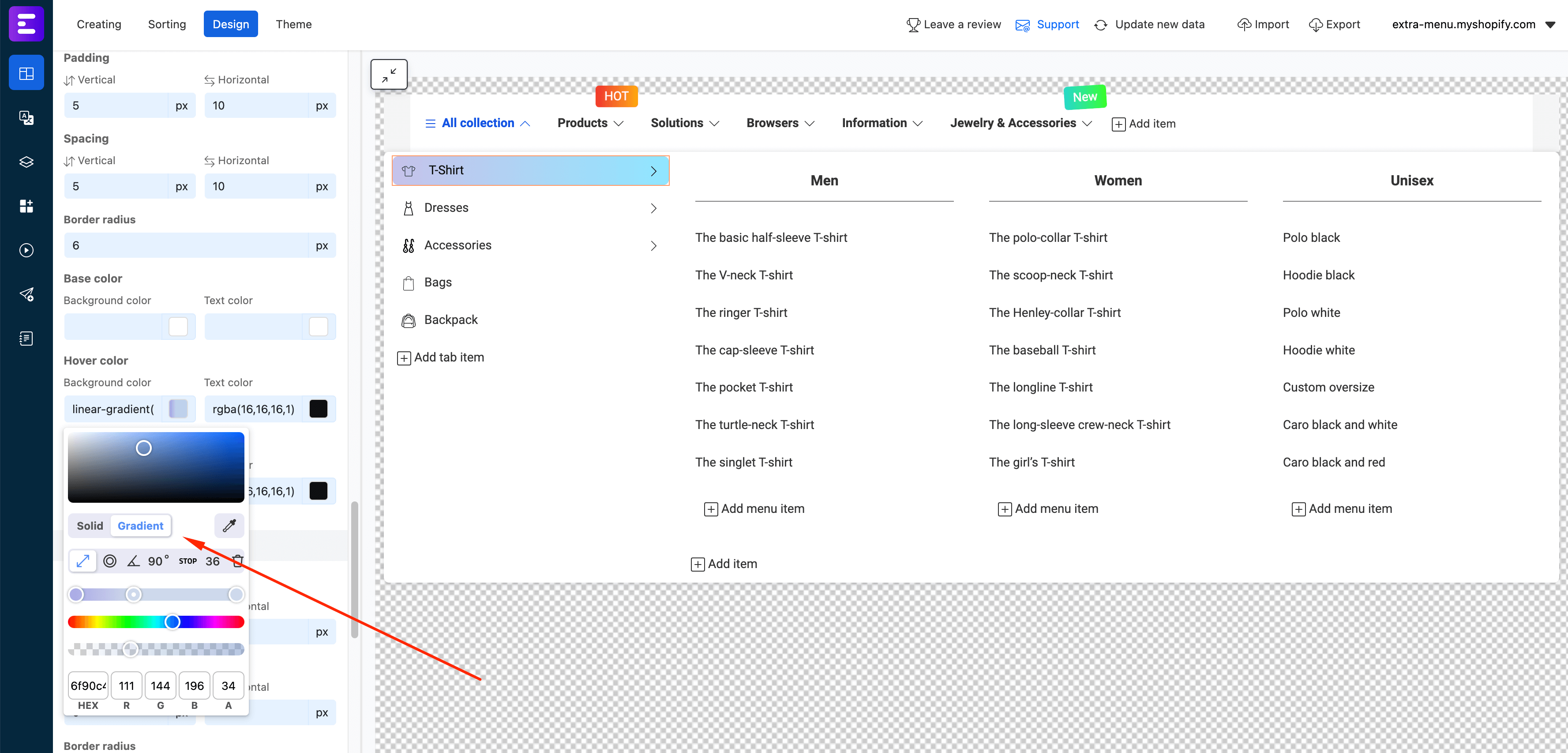Switch to the Theme tab

point(293,24)
